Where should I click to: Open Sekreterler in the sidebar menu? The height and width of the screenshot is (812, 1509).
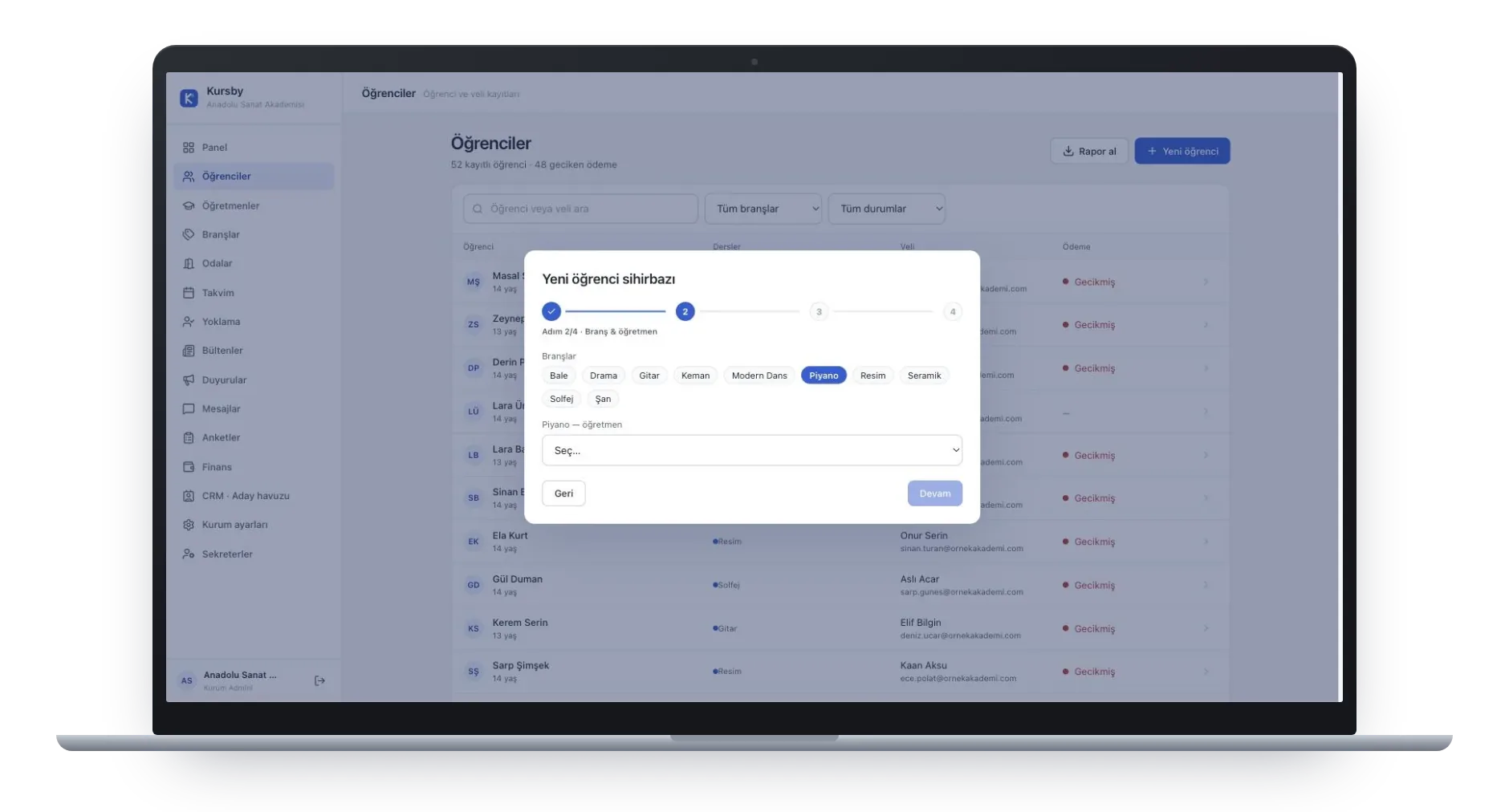click(x=254, y=554)
